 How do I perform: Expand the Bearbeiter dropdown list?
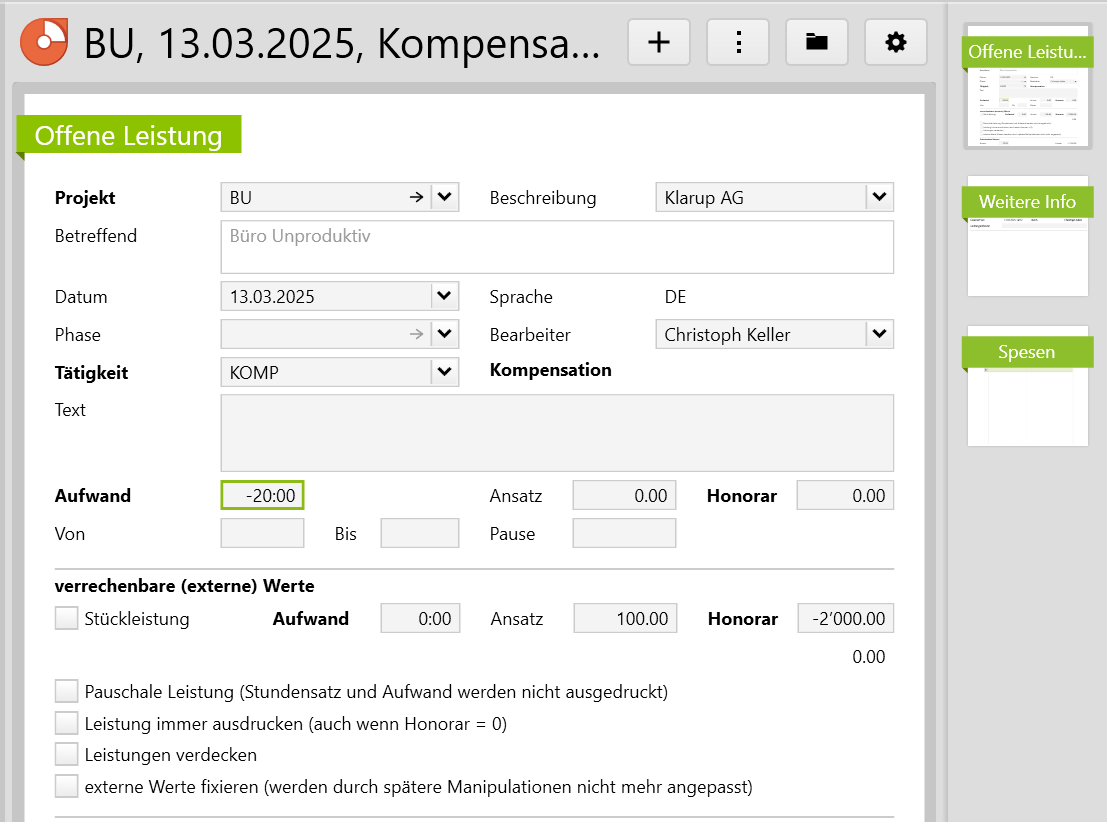click(x=879, y=334)
